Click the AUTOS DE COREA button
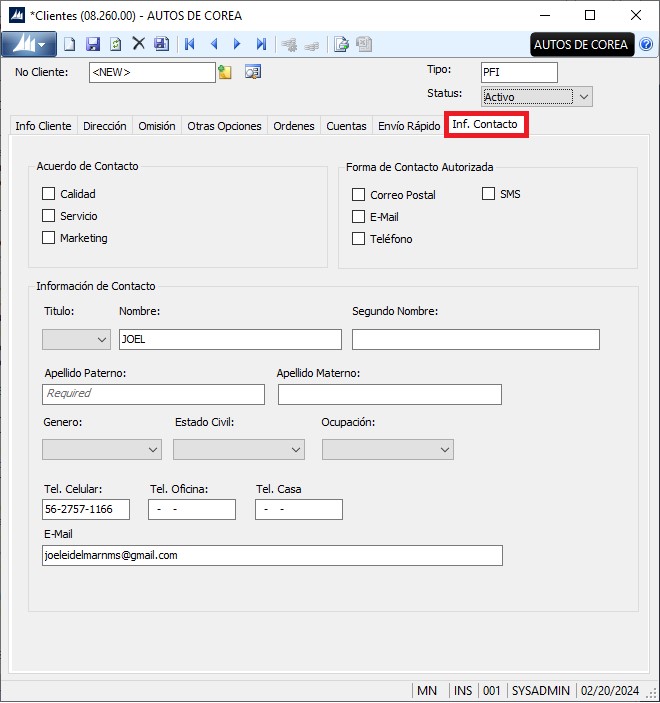This screenshot has height=703, width=660. (x=581, y=44)
